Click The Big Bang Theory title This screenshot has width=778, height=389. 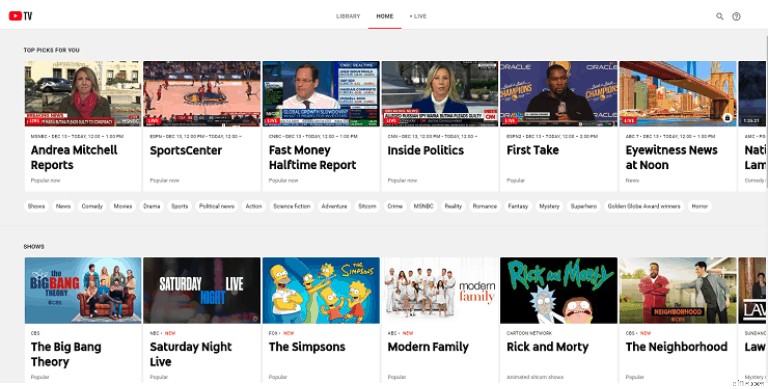pyautogui.click(x=66, y=354)
